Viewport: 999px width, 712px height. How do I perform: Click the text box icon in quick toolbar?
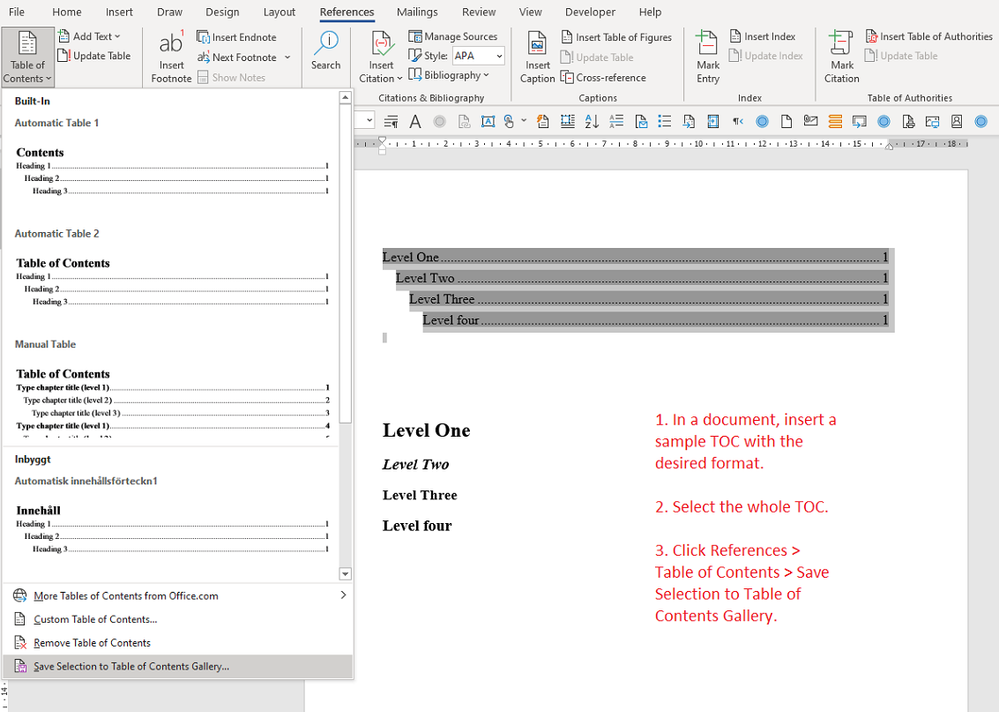(x=487, y=121)
